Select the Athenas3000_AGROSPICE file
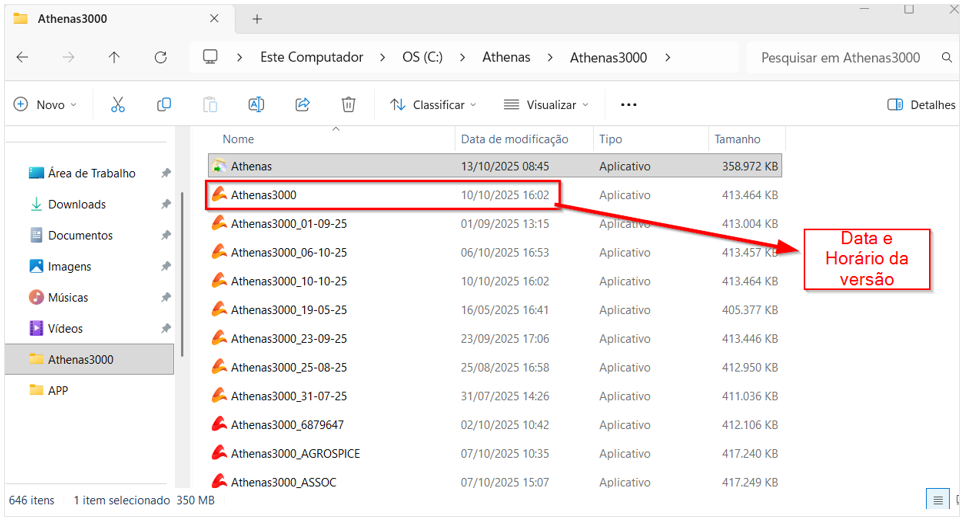This screenshot has height=522, width=966. pyautogui.click(x=295, y=453)
